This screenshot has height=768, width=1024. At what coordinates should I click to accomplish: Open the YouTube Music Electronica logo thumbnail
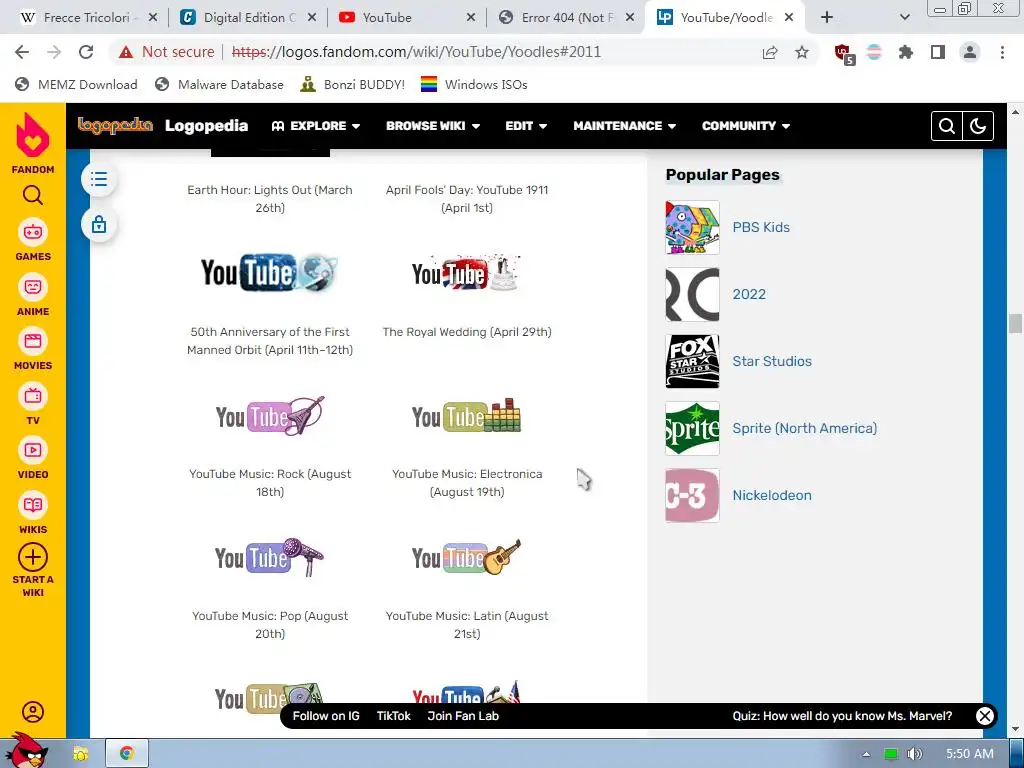[x=466, y=415]
